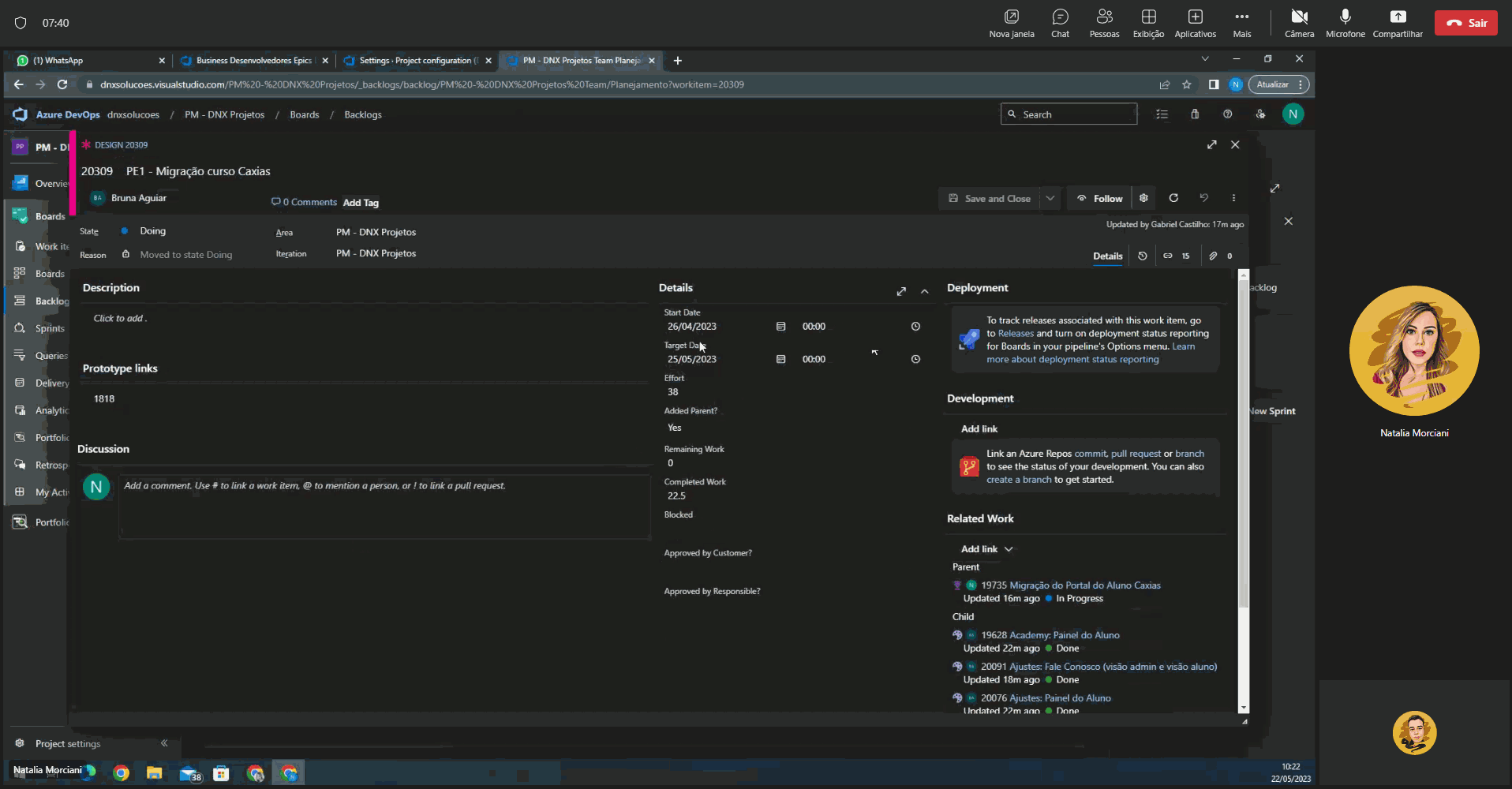Refresh the work item with the reload icon
Image resolution: width=1512 pixels, height=789 pixels.
coord(1173,198)
